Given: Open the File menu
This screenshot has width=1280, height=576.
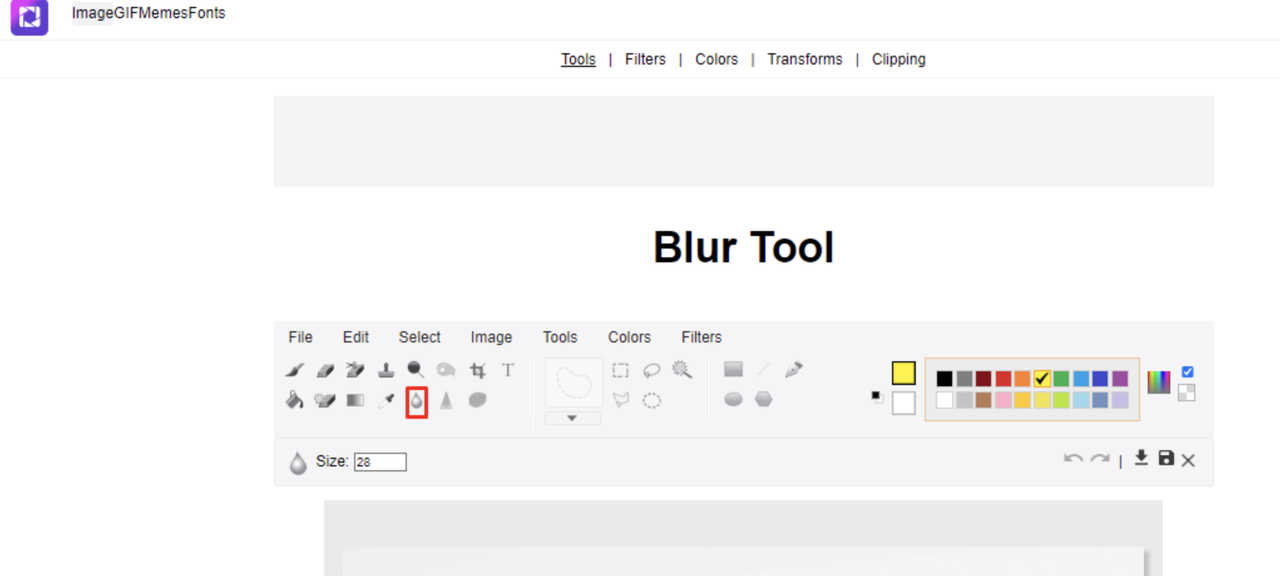Looking at the screenshot, I should (x=300, y=337).
